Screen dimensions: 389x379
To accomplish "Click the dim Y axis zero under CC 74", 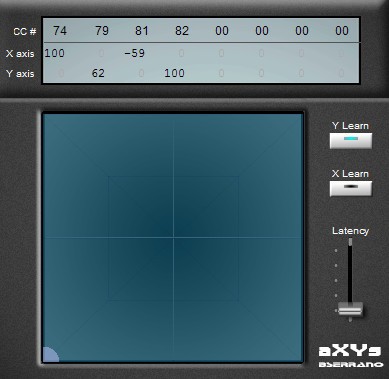I will [x=61, y=73].
